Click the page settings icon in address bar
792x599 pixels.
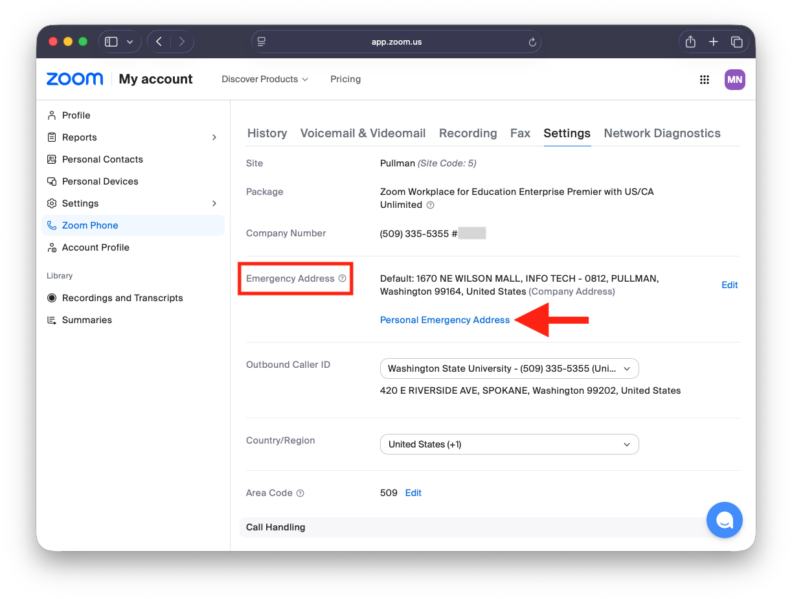click(x=261, y=42)
